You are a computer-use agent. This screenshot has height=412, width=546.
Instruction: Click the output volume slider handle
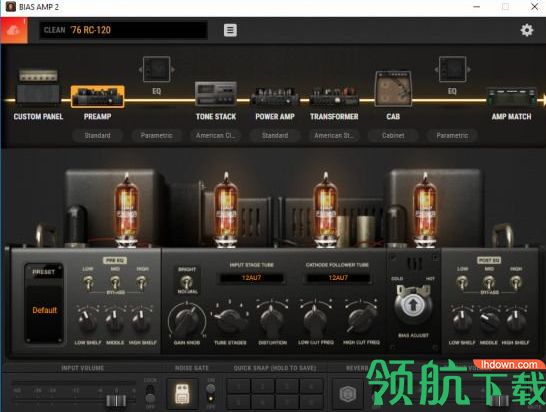500,401
